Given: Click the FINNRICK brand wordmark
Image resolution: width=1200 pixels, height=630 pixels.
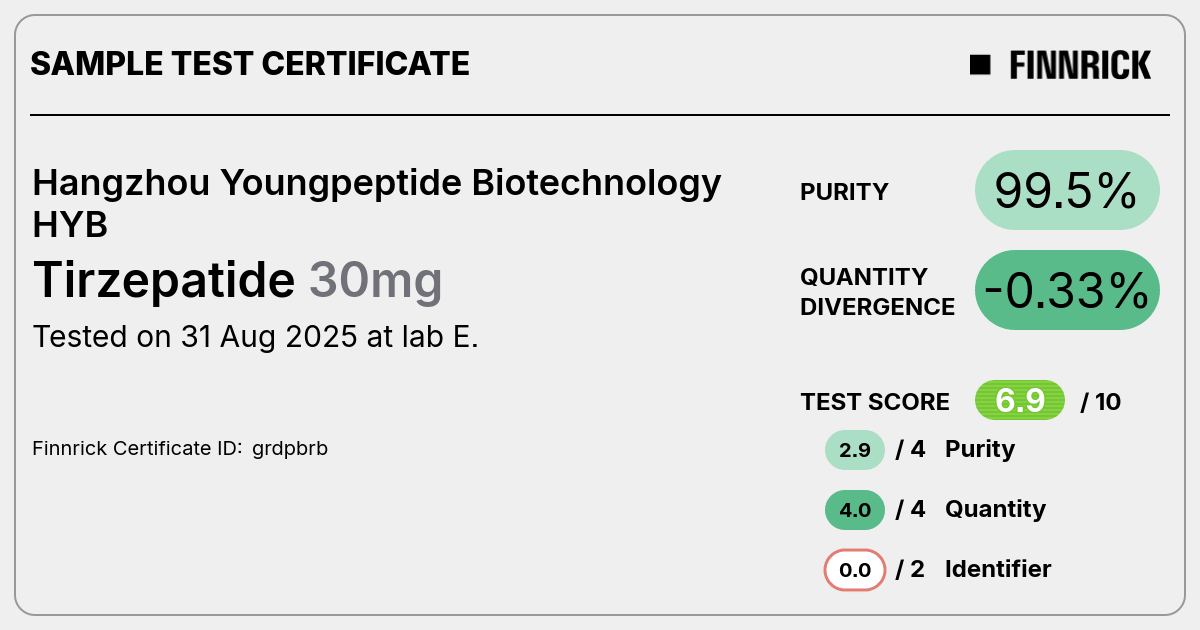Looking at the screenshot, I should pos(1080,65).
